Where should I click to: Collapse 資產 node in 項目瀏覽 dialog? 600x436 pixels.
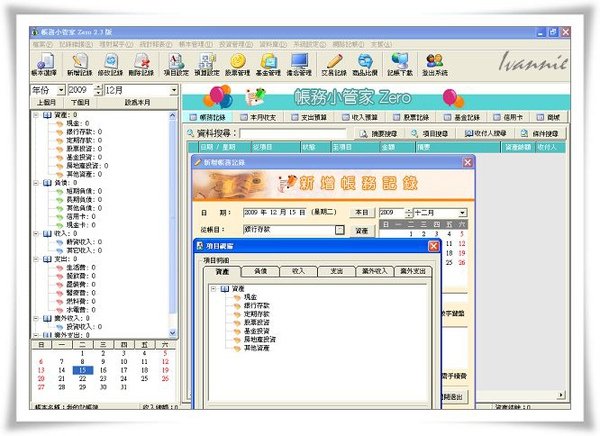pos(214,289)
